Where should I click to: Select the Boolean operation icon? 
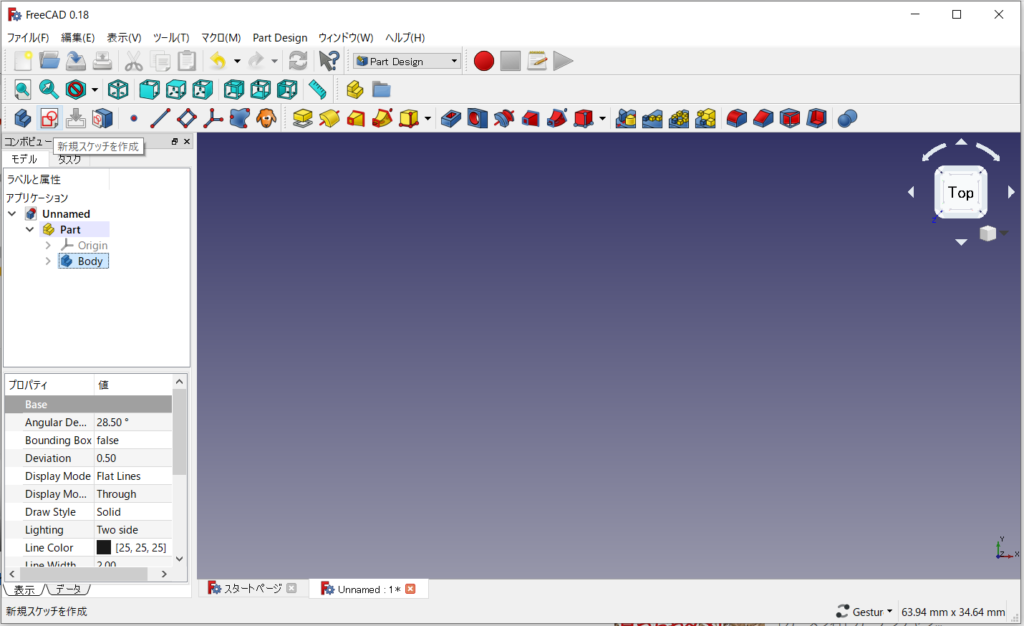click(x=846, y=118)
